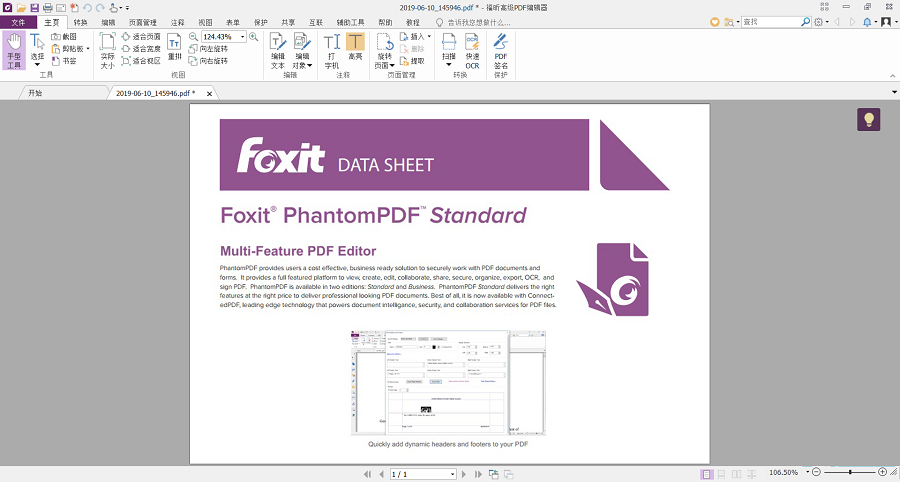The width and height of the screenshot is (900, 482).
Task: Select continuous page view mode
Action: 721,474
